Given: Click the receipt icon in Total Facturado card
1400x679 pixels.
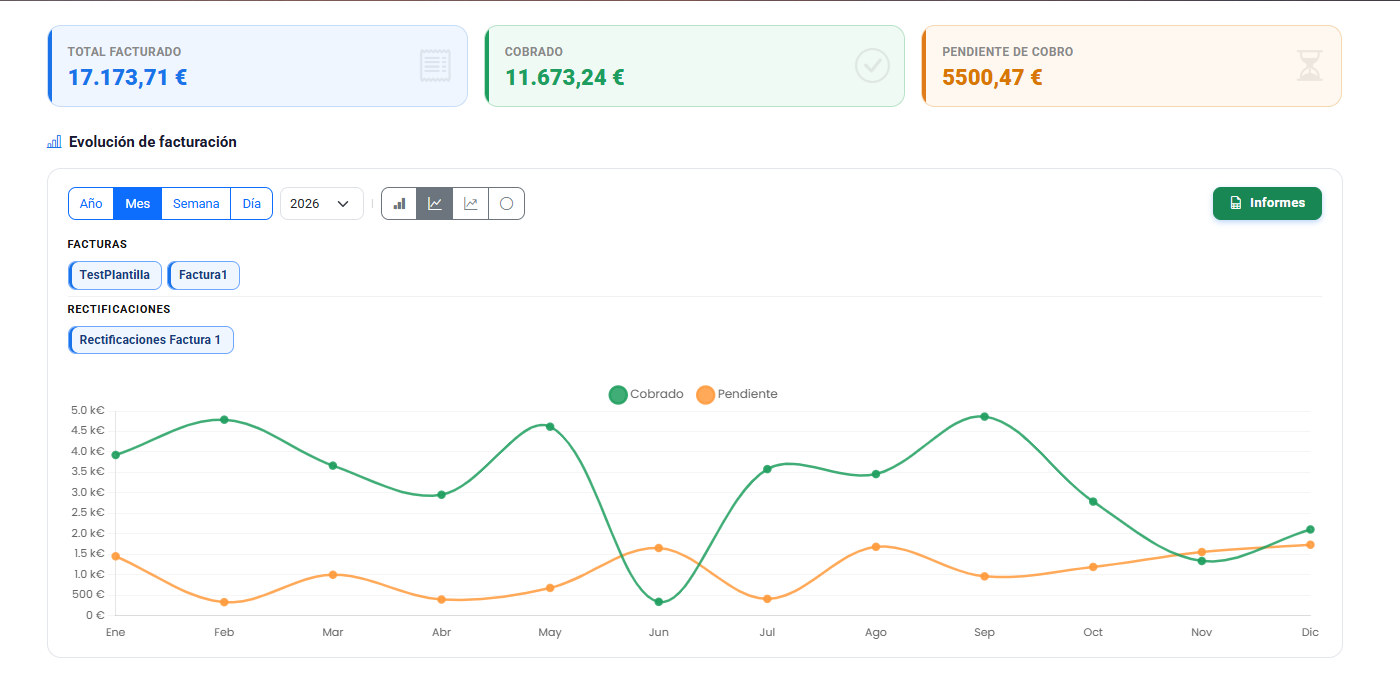Looking at the screenshot, I should (x=435, y=66).
